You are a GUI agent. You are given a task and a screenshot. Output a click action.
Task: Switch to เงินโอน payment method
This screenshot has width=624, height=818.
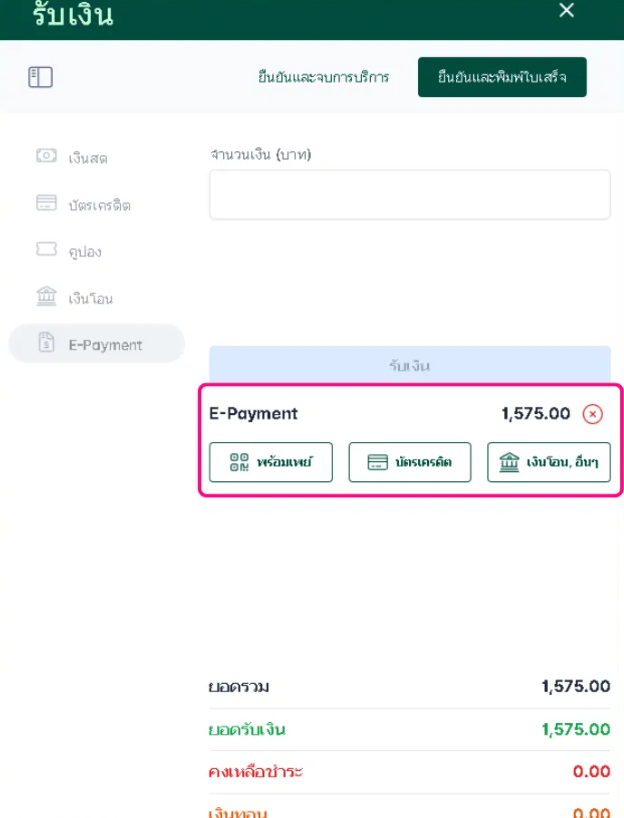91,298
